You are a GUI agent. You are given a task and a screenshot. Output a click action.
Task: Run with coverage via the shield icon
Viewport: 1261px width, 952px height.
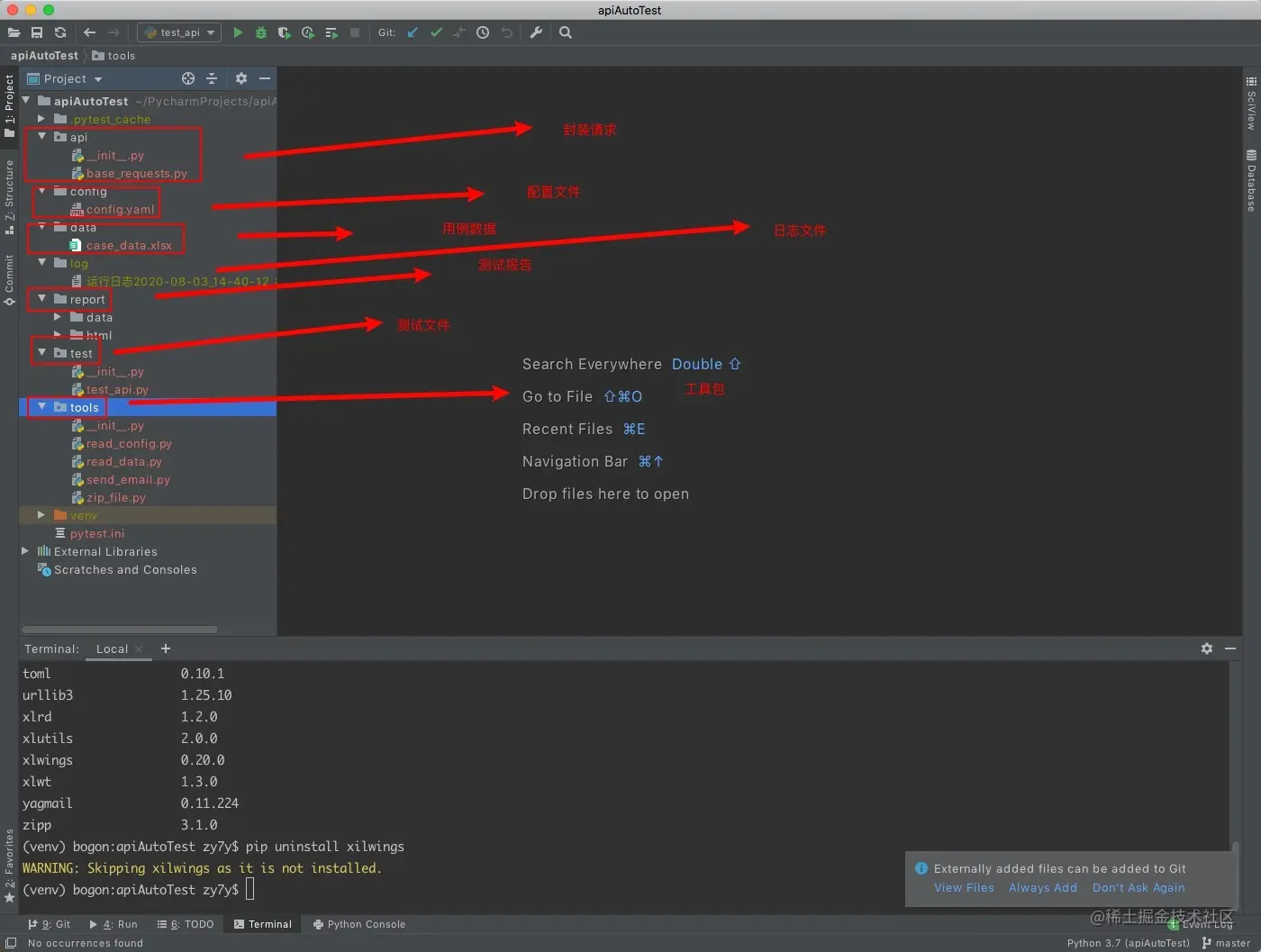285,32
